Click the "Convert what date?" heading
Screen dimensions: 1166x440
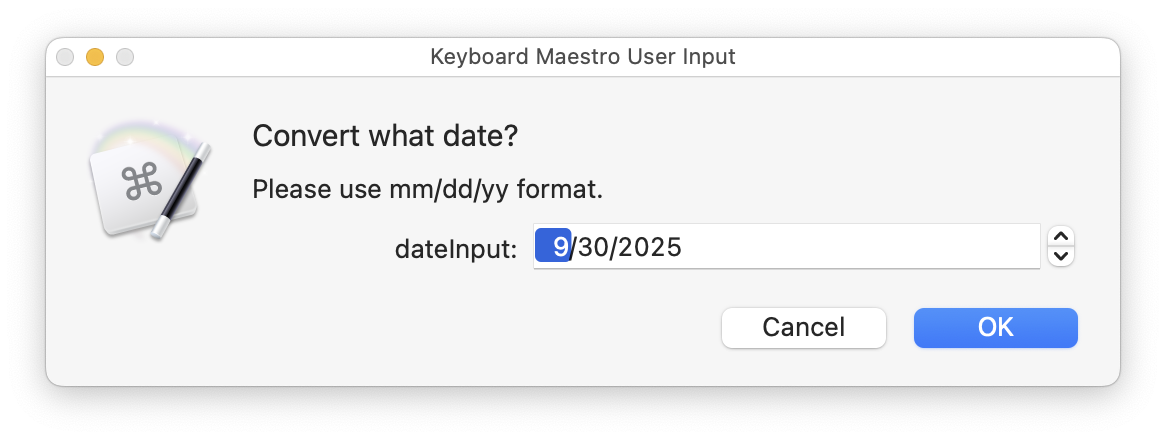click(385, 136)
